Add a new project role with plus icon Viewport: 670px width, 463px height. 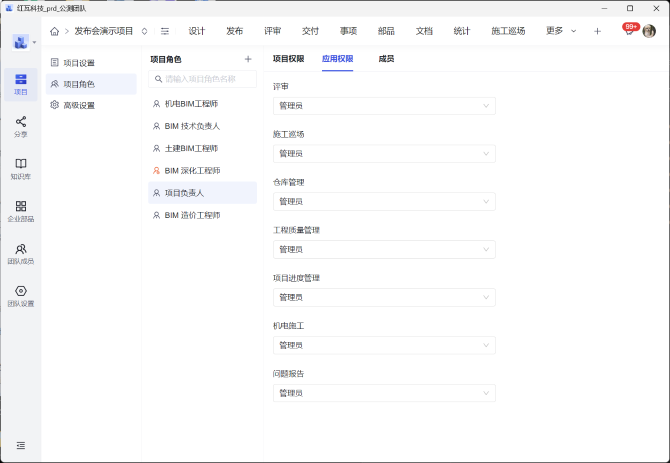tap(248, 59)
